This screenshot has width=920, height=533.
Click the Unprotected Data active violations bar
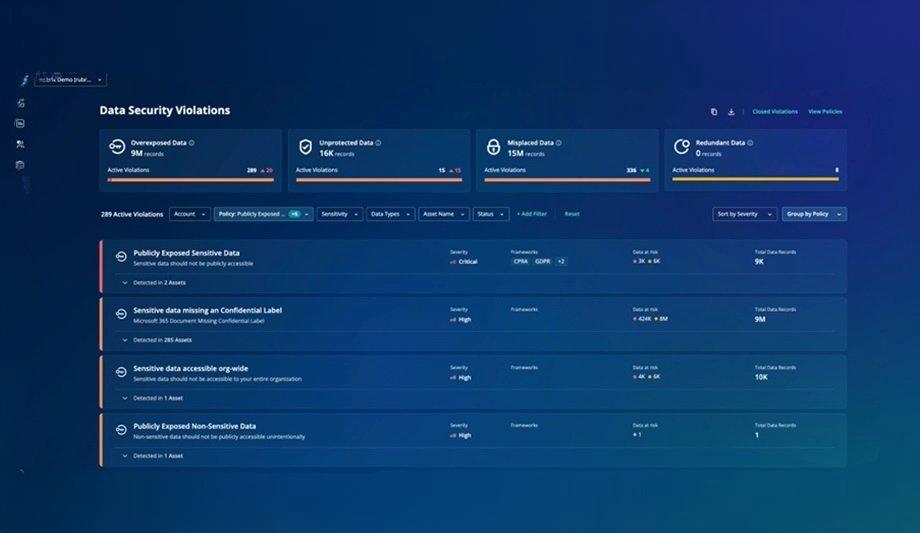click(379, 180)
